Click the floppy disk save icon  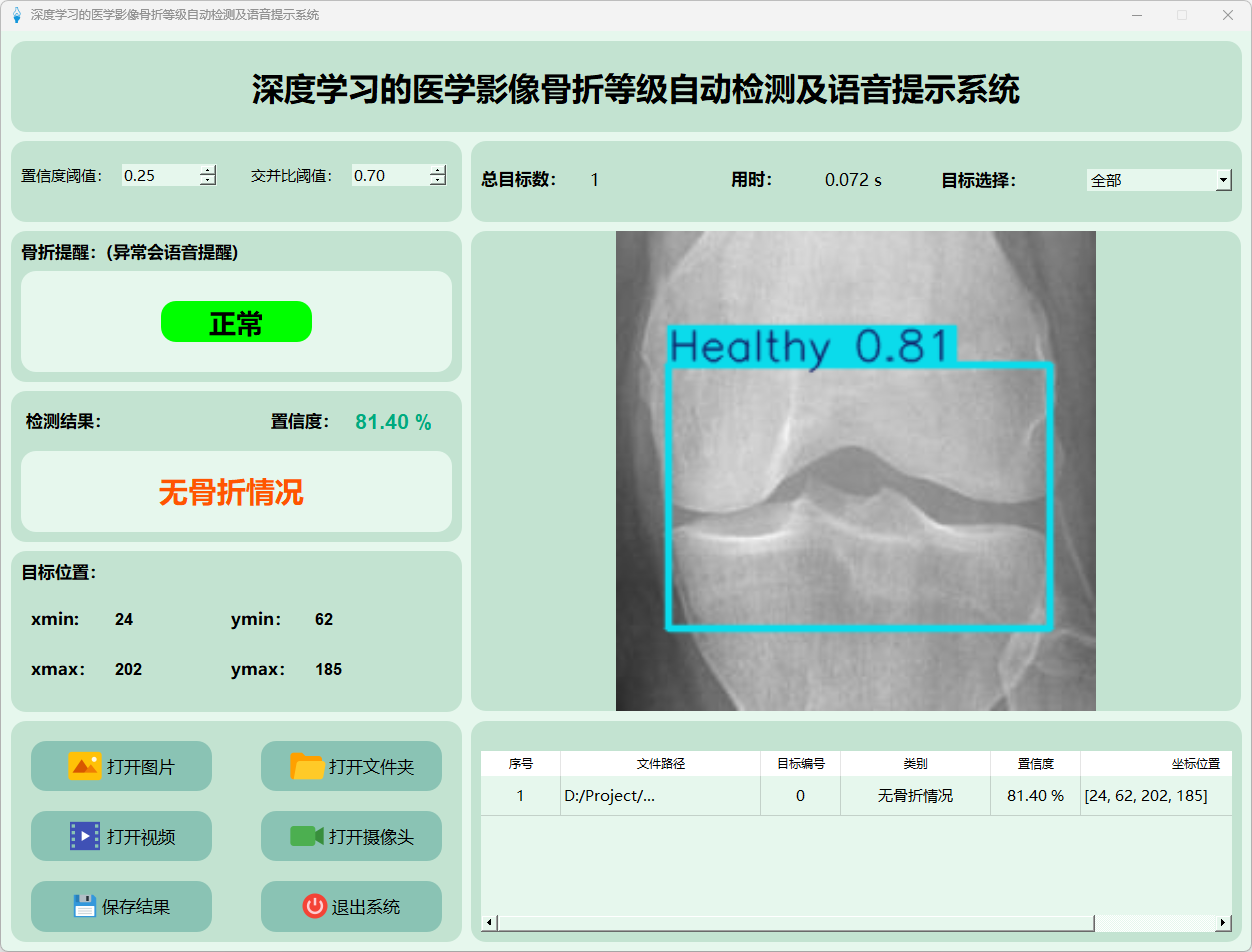click(85, 906)
